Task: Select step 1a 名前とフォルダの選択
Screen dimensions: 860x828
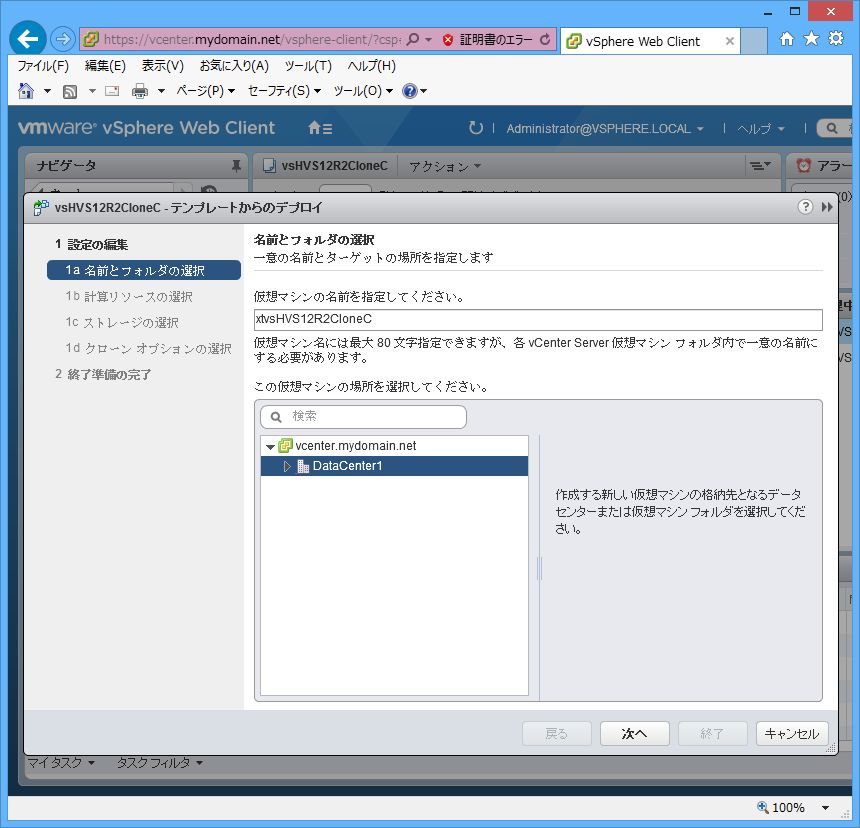Action: coord(144,270)
